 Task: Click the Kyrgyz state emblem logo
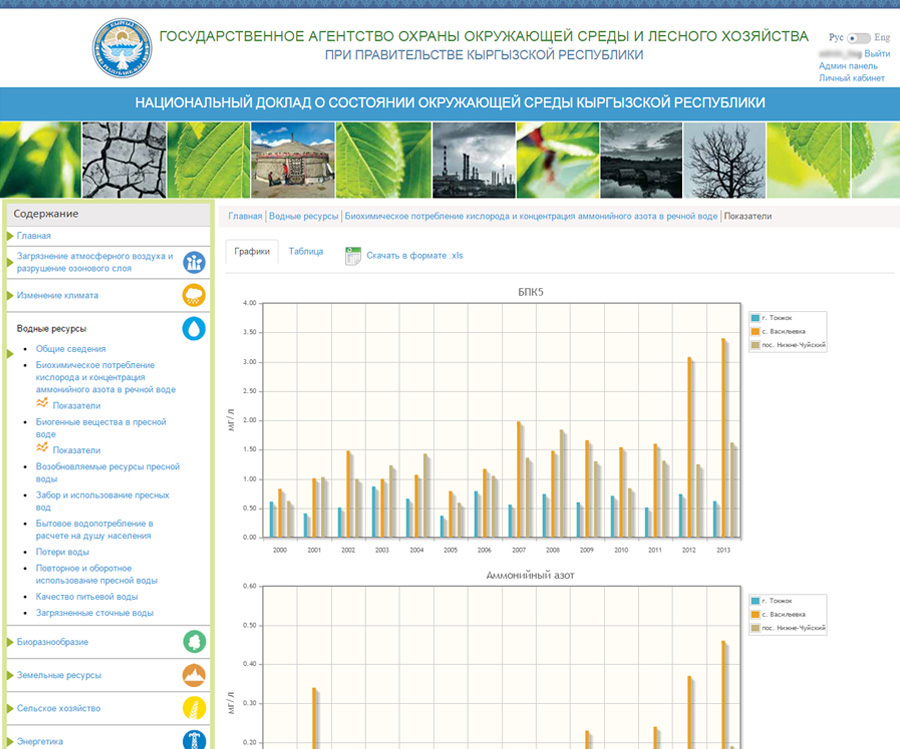click(x=122, y=48)
